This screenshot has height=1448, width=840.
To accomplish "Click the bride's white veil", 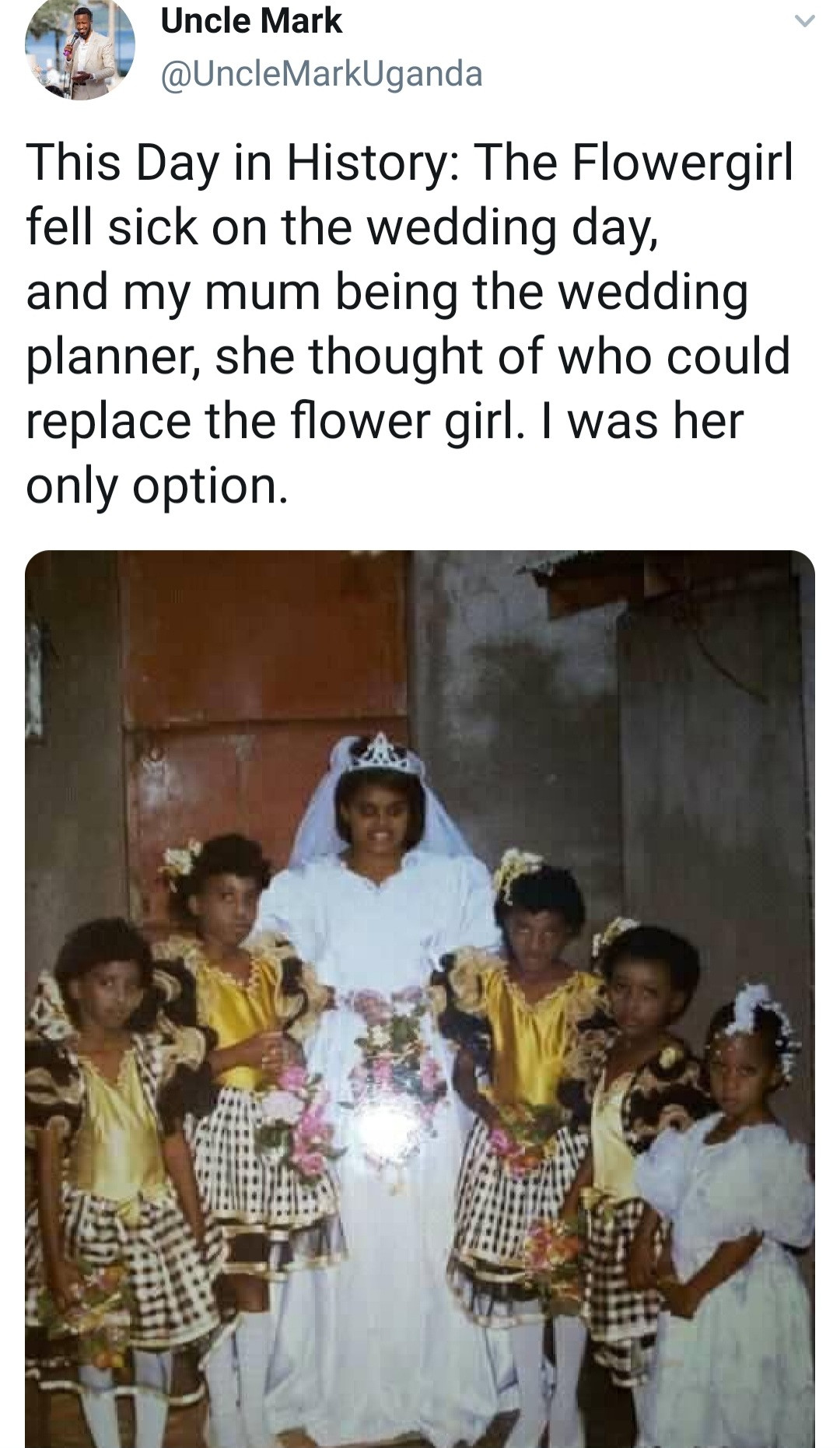I will point(319,817).
